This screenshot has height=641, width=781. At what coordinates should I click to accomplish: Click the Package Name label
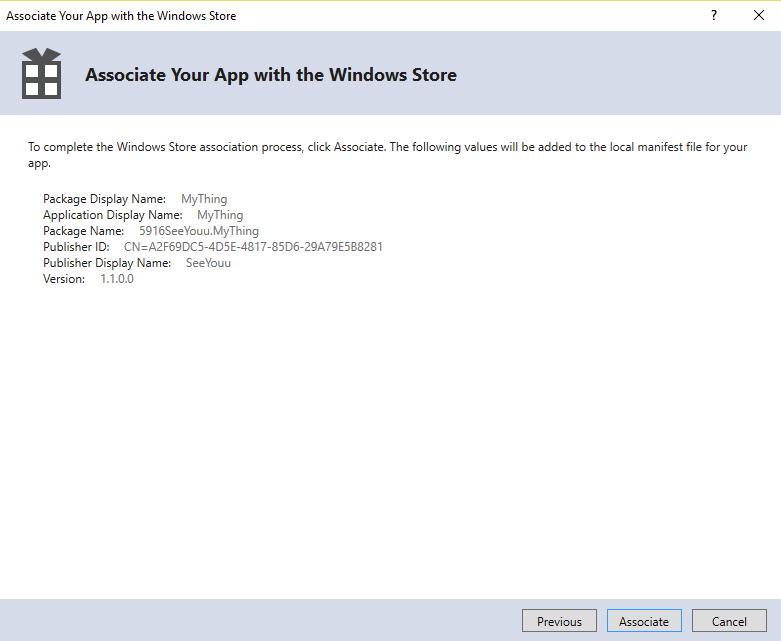pos(83,231)
